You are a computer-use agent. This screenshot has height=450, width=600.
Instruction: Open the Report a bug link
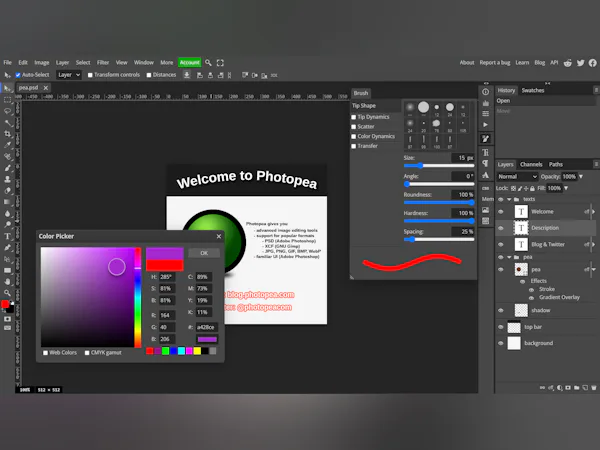pos(495,63)
